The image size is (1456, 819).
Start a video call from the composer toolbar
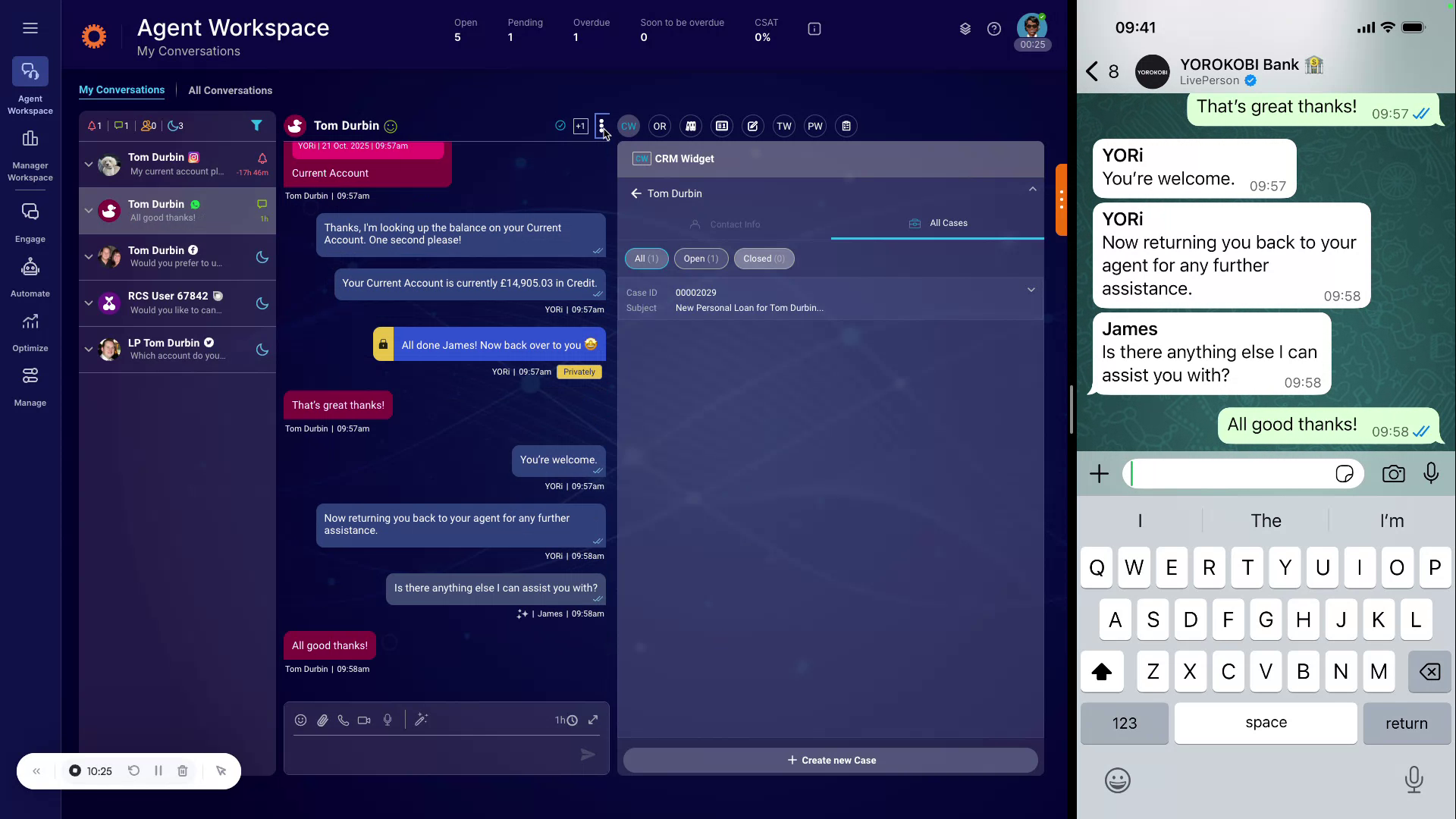click(364, 720)
